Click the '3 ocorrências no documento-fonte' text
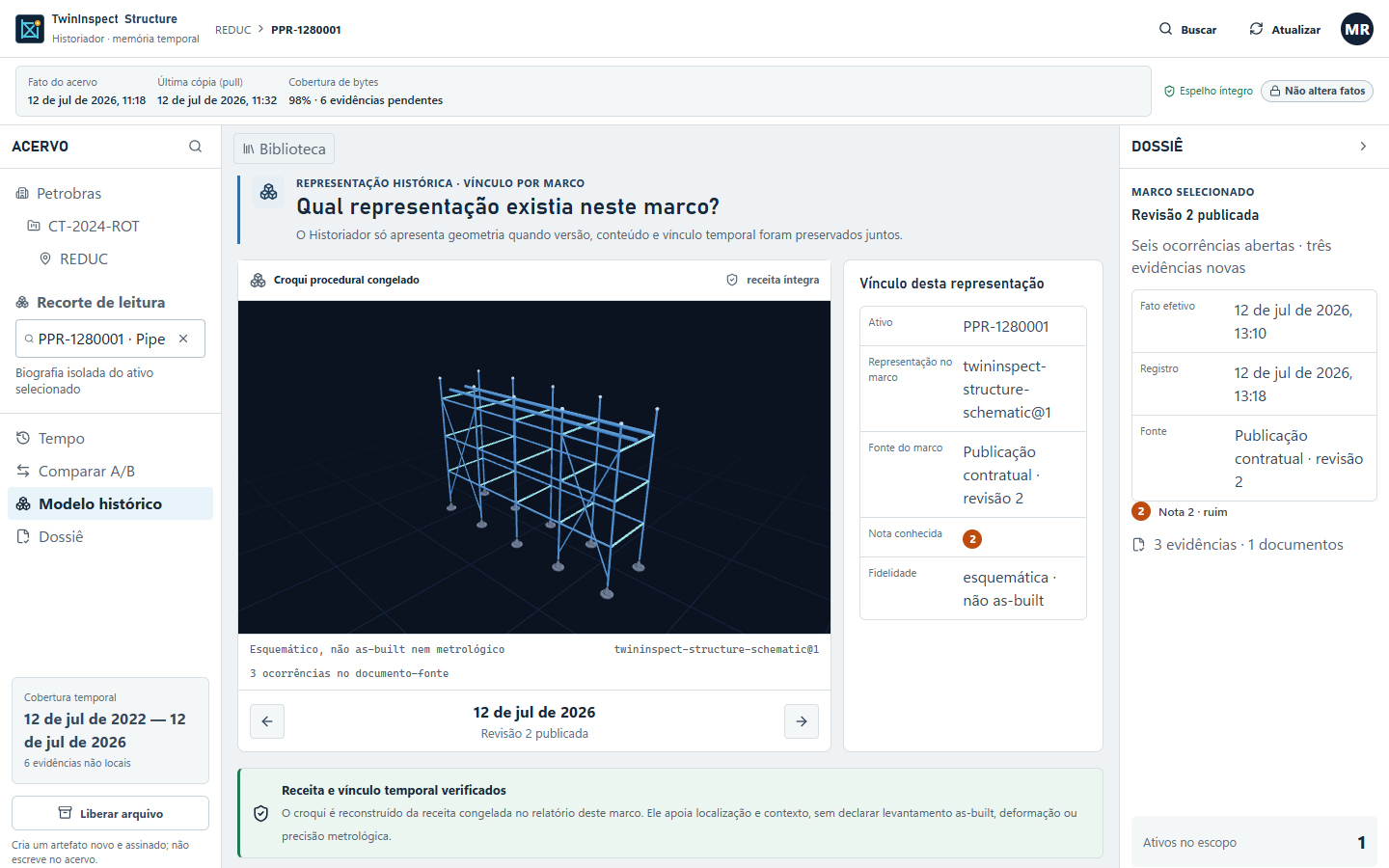This screenshot has height=868, width=1389. pos(349,673)
